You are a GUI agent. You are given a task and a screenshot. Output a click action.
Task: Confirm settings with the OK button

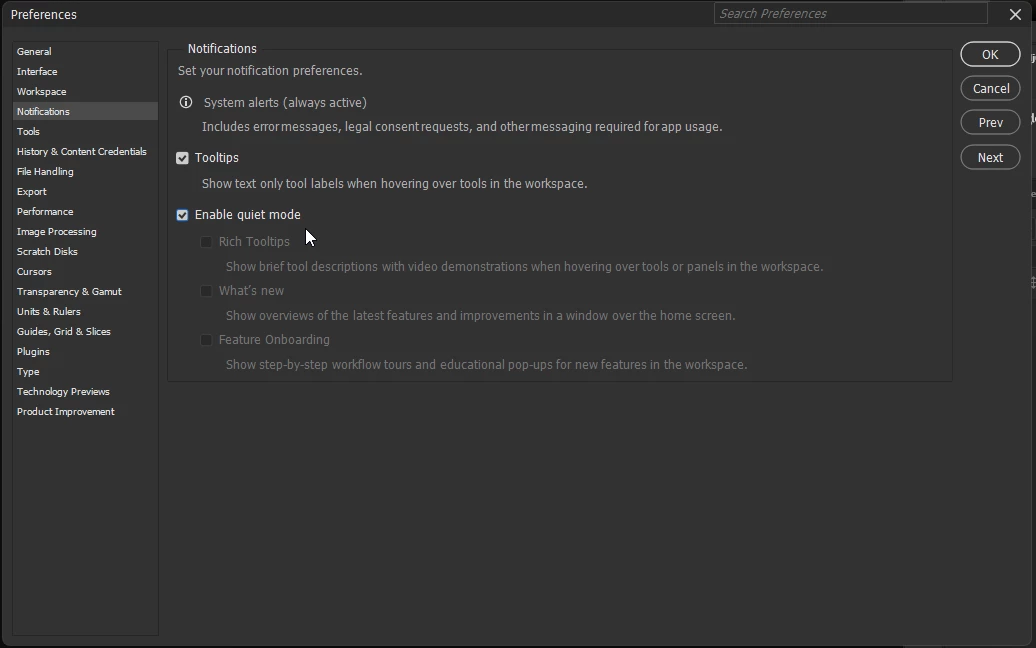[990, 54]
